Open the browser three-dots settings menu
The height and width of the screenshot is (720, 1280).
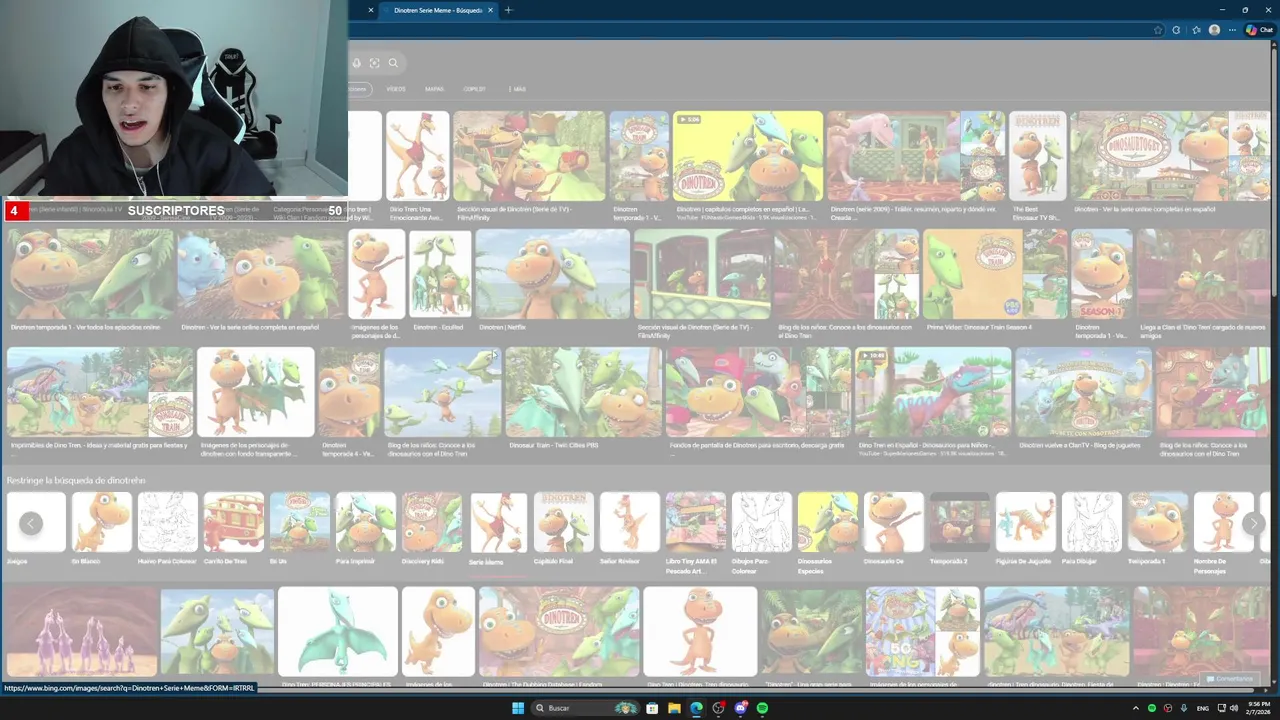[x=1233, y=30]
